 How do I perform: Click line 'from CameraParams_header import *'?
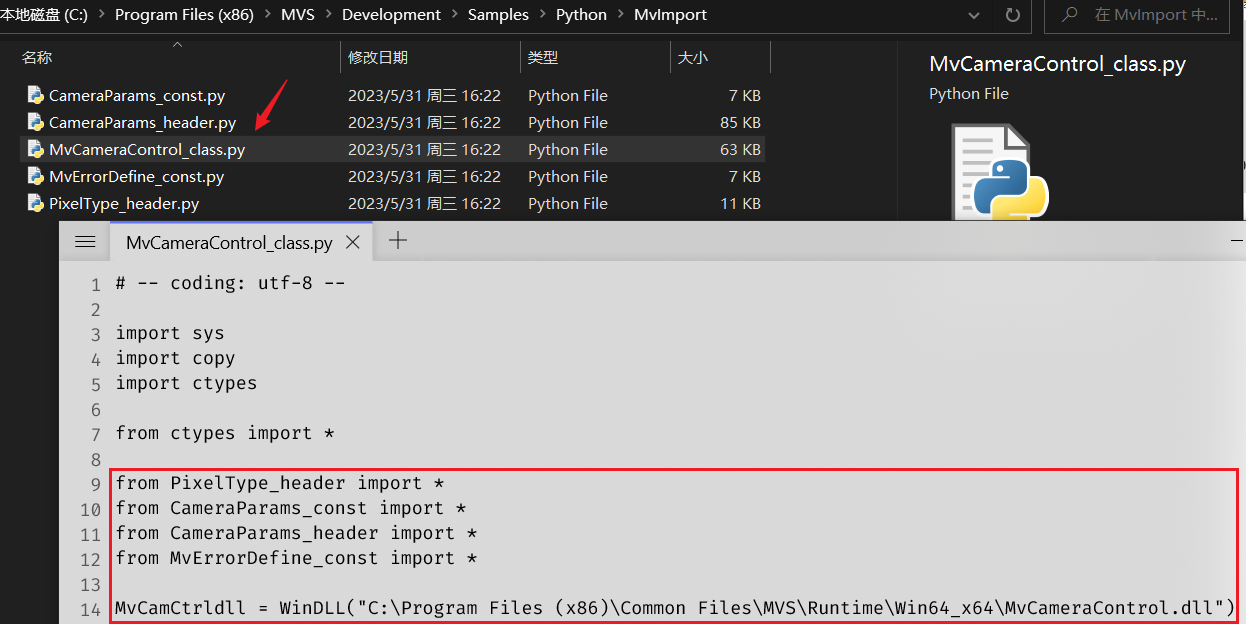click(x=296, y=533)
